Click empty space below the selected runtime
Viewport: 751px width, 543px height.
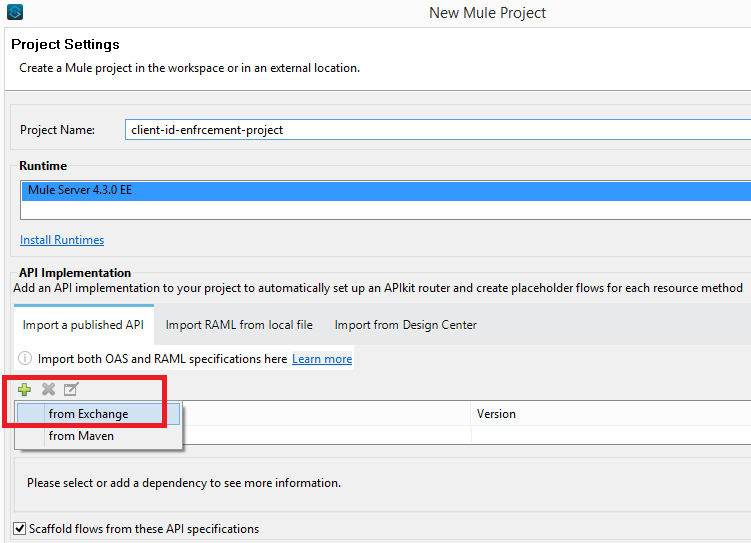click(x=385, y=209)
